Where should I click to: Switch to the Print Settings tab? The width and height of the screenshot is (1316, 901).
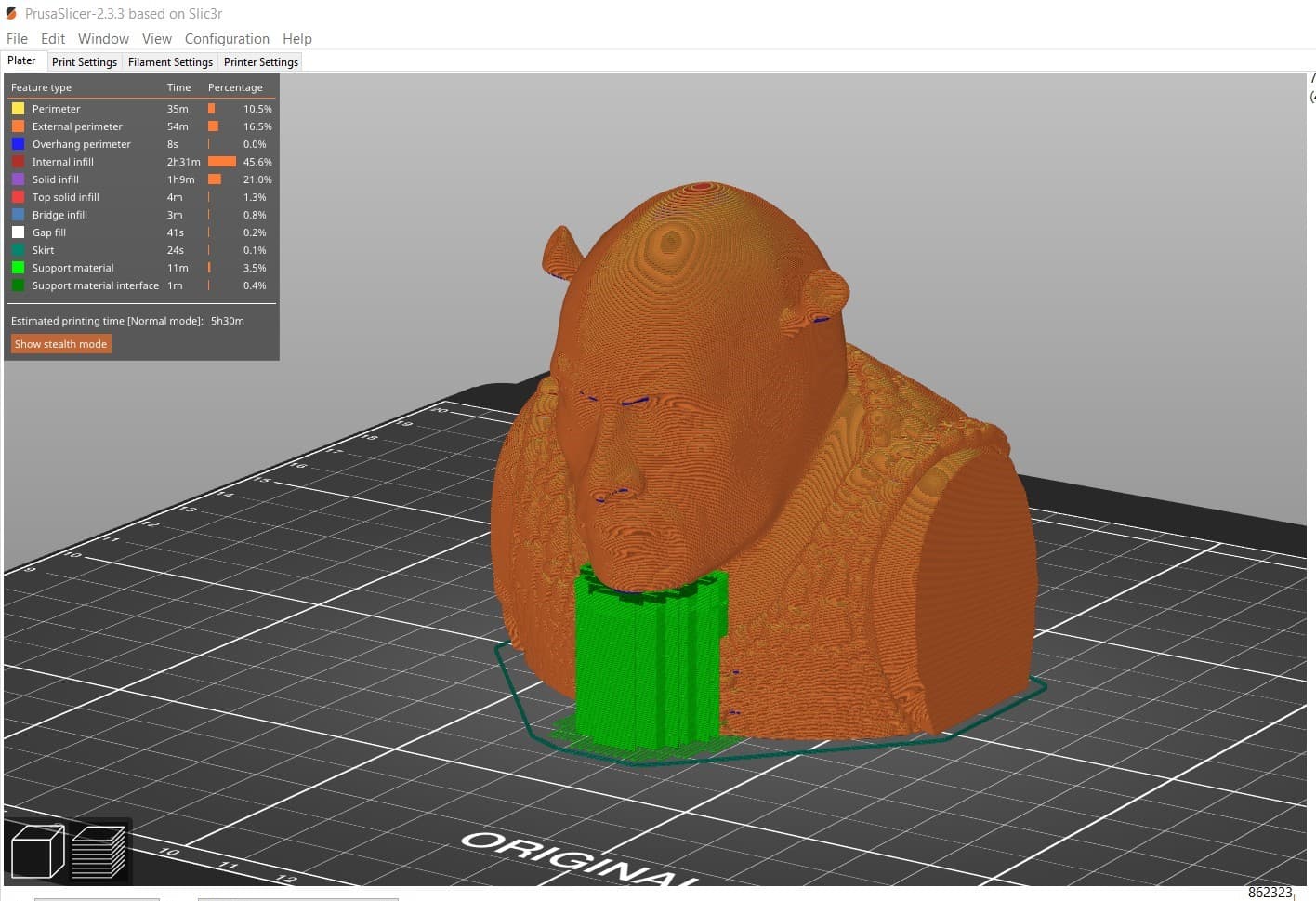point(85,61)
